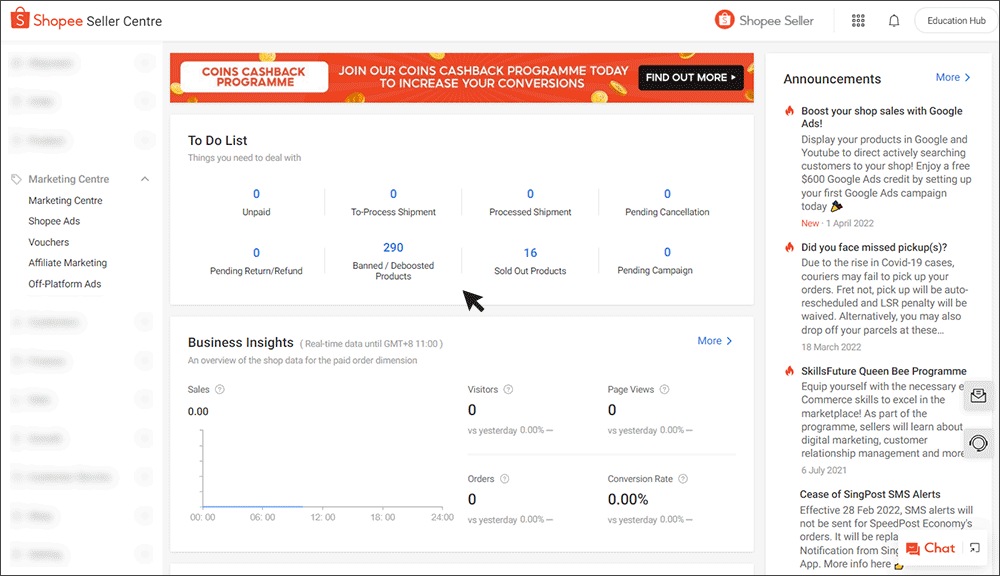Expand More next to Announcements

951,77
